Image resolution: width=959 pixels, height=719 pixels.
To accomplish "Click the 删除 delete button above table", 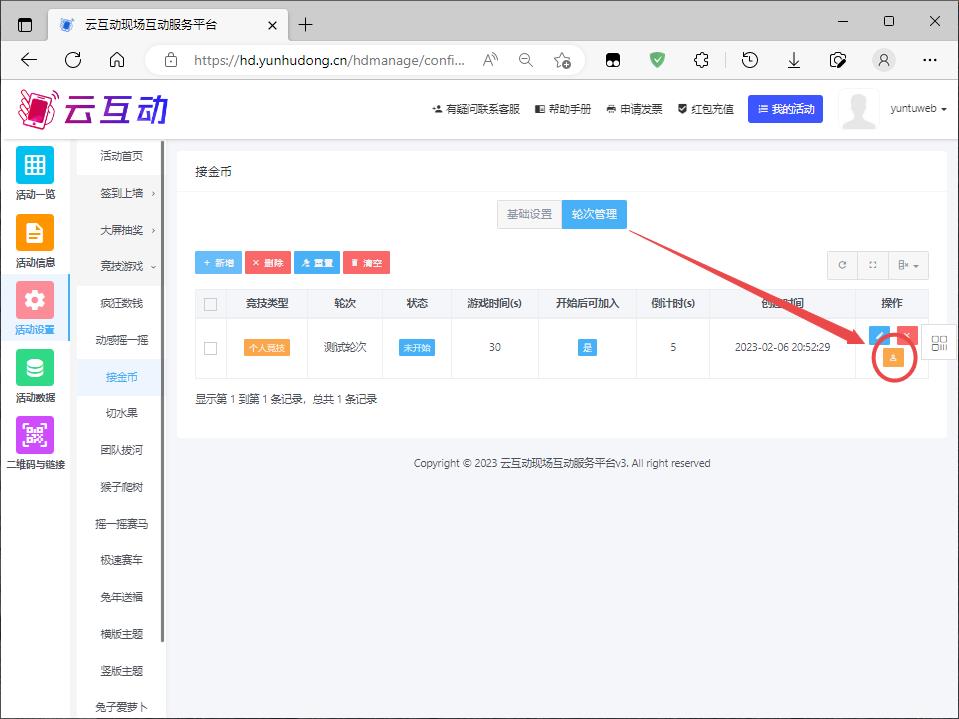I will [x=268, y=263].
